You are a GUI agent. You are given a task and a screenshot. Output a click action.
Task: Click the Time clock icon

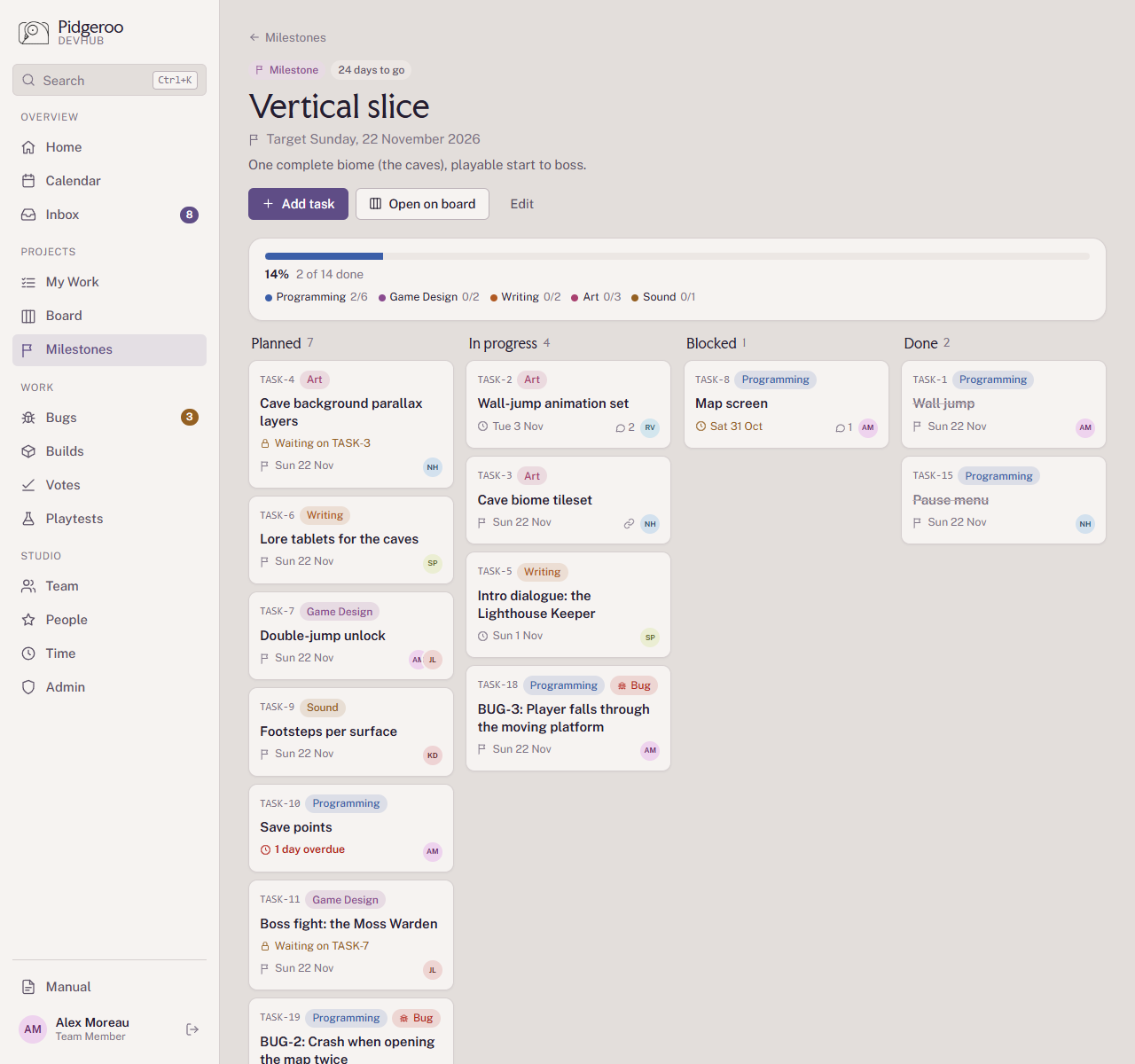[28, 653]
